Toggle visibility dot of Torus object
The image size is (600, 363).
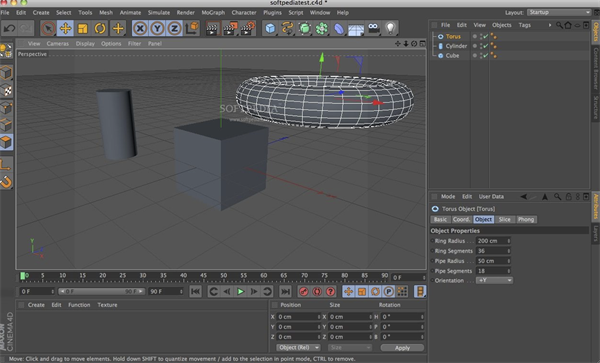(474, 36)
